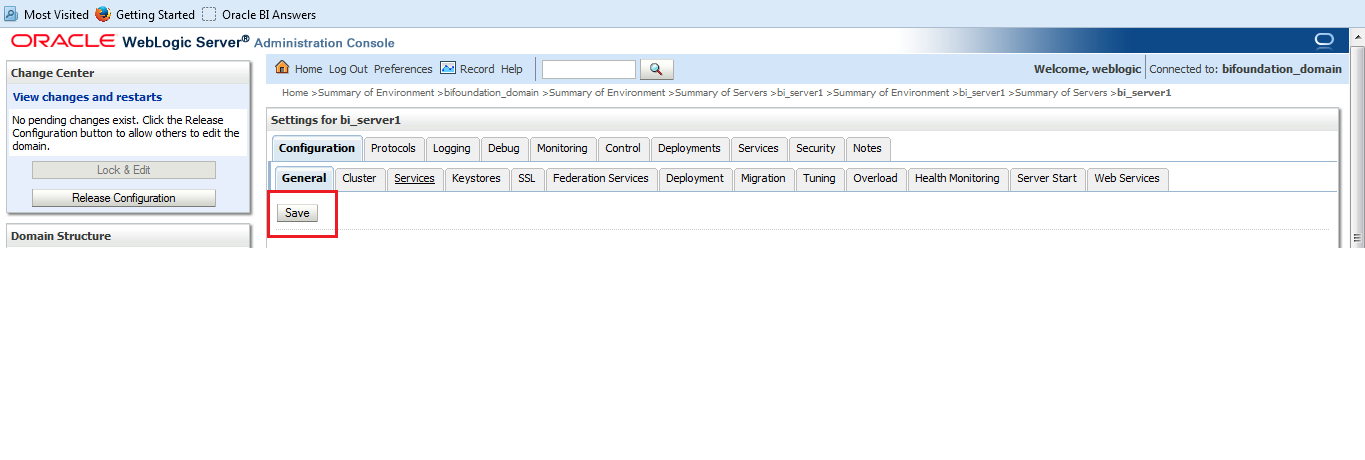Open Help in the toolbar

tap(511, 69)
